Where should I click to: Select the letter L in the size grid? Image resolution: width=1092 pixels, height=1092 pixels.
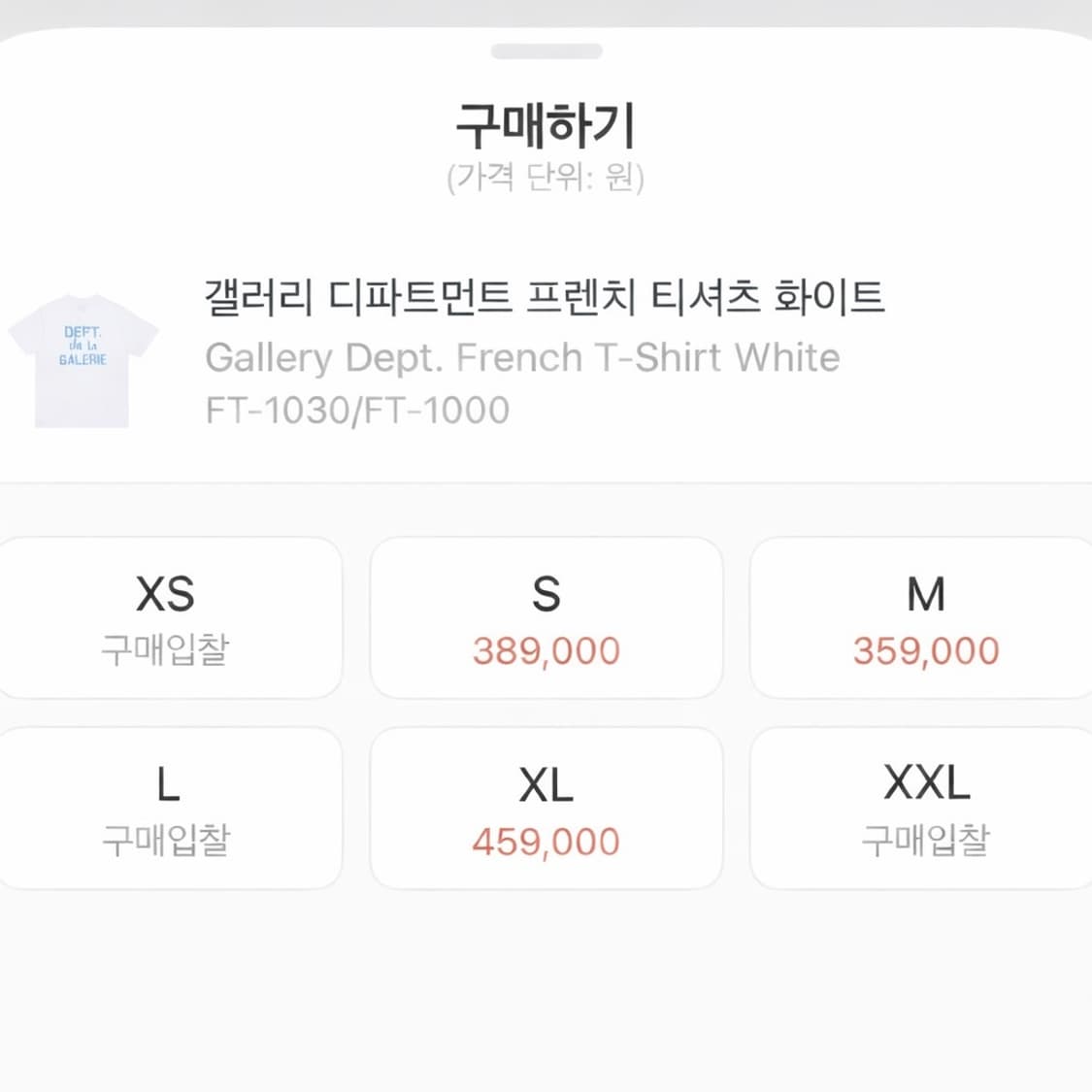pyautogui.click(x=167, y=783)
